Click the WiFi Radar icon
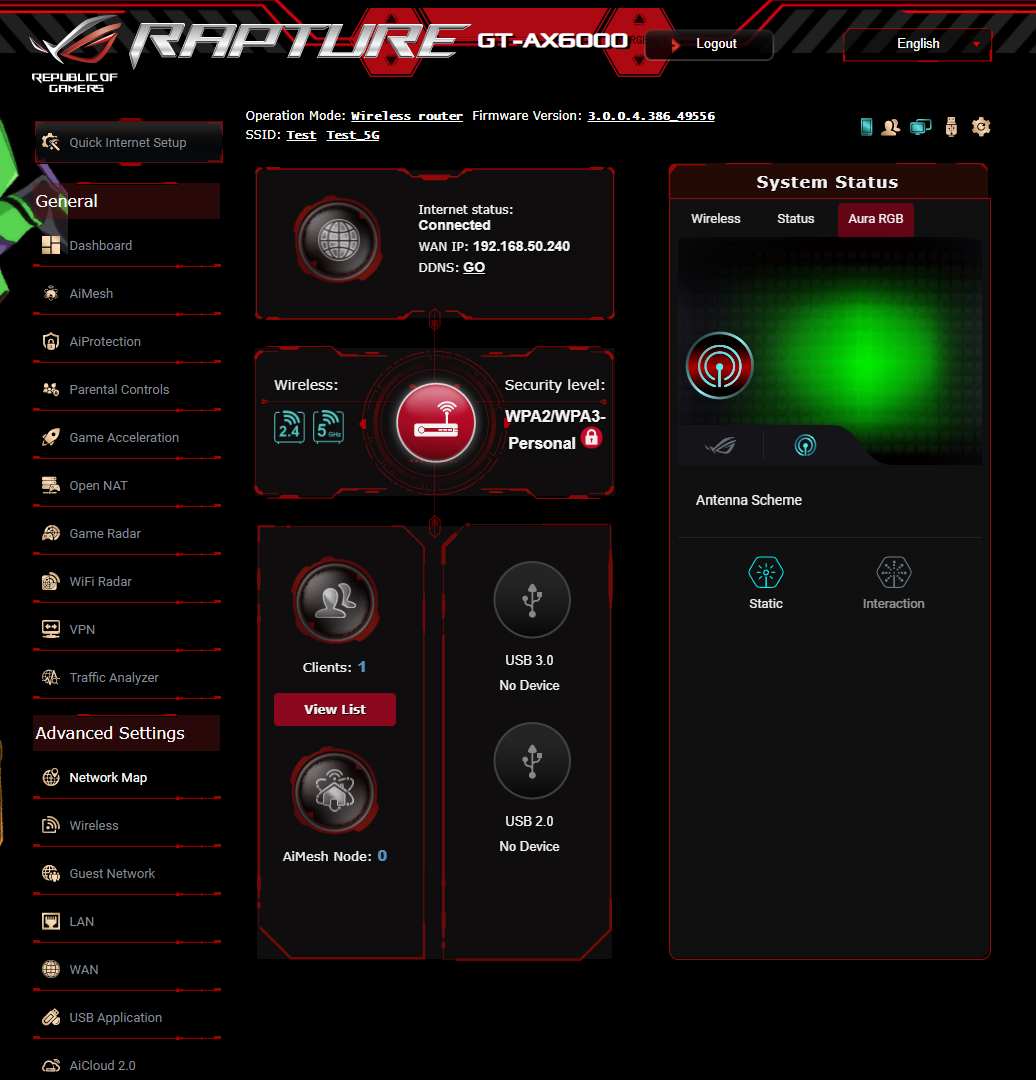Image resolution: width=1036 pixels, height=1080 pixels. (51, 581)
